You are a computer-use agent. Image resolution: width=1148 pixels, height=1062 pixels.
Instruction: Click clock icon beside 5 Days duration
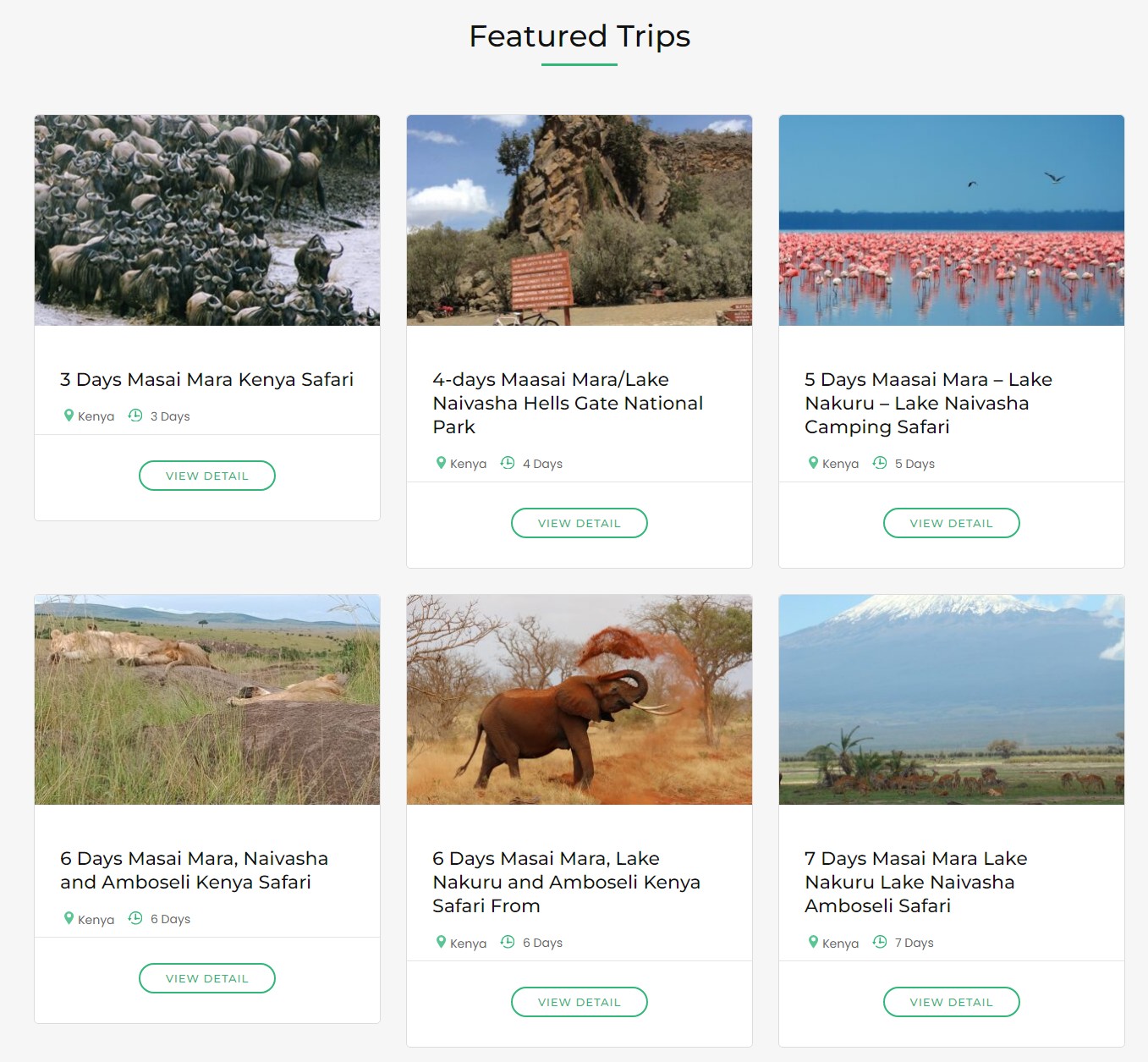[880, 463]
